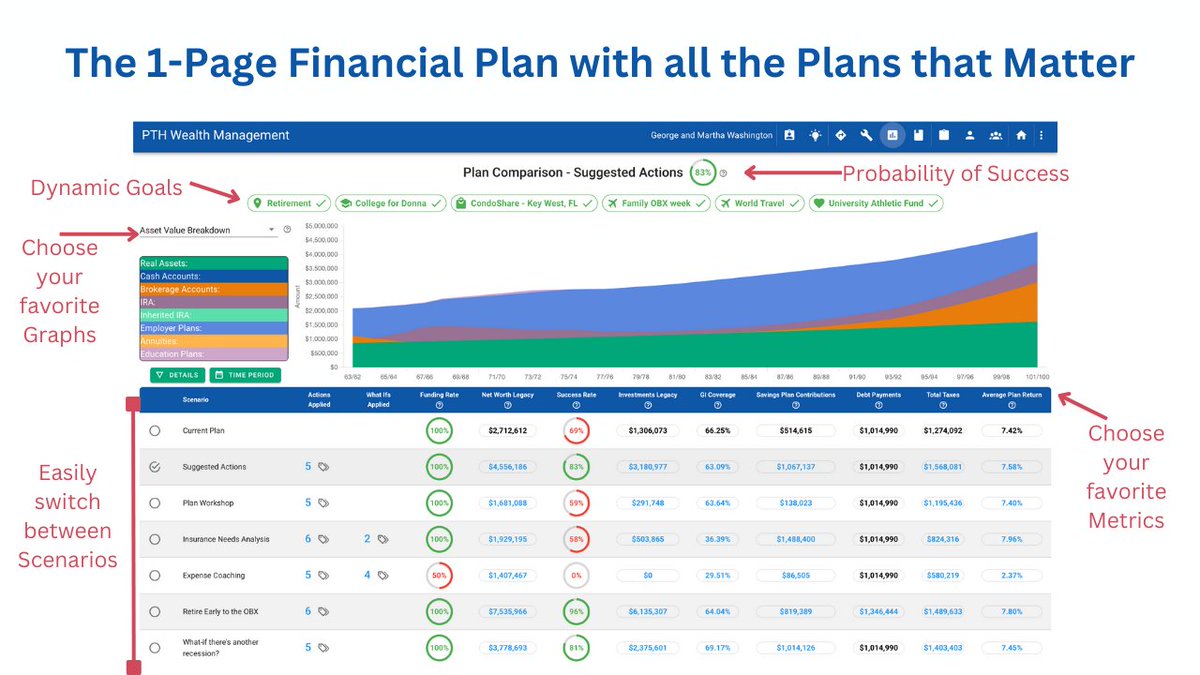Click the What Ifs Applied column header
1200x675 pixels.
click(x=378, y=400)
